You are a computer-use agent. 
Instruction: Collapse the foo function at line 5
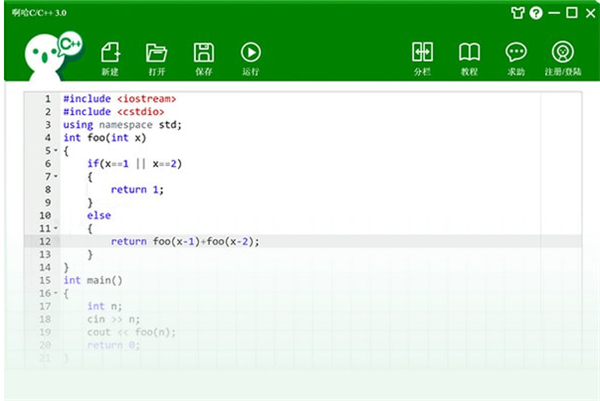[x=55, y=151]
